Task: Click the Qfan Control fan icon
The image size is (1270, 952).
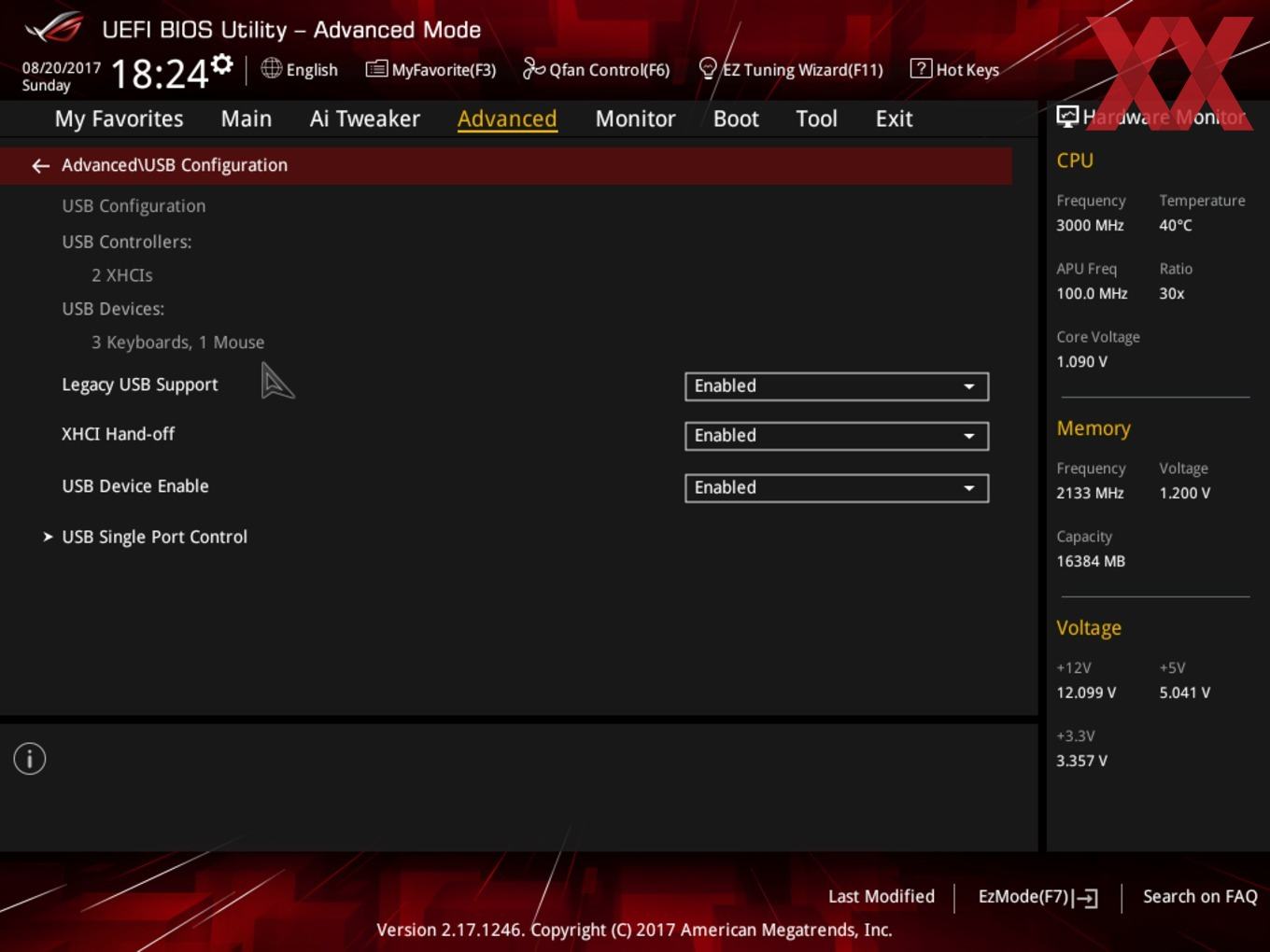Action: point(533,68)
